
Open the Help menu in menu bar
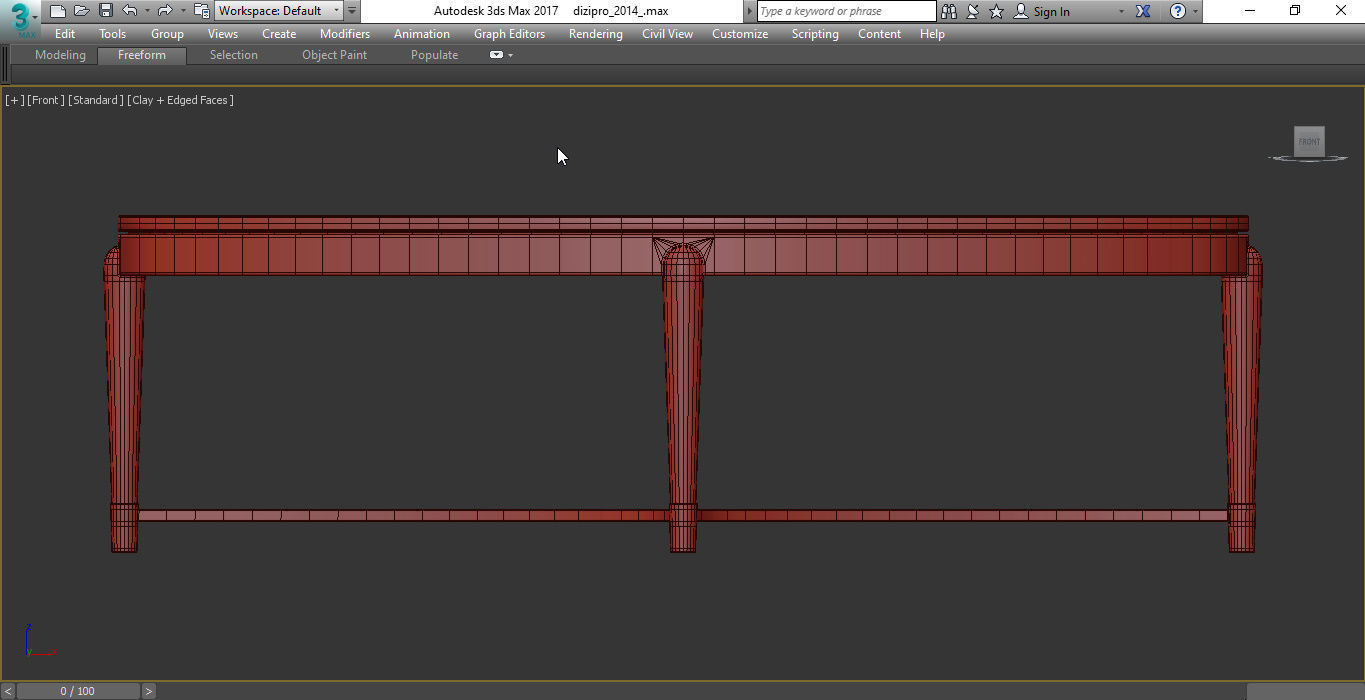click(x=932, y=34)
